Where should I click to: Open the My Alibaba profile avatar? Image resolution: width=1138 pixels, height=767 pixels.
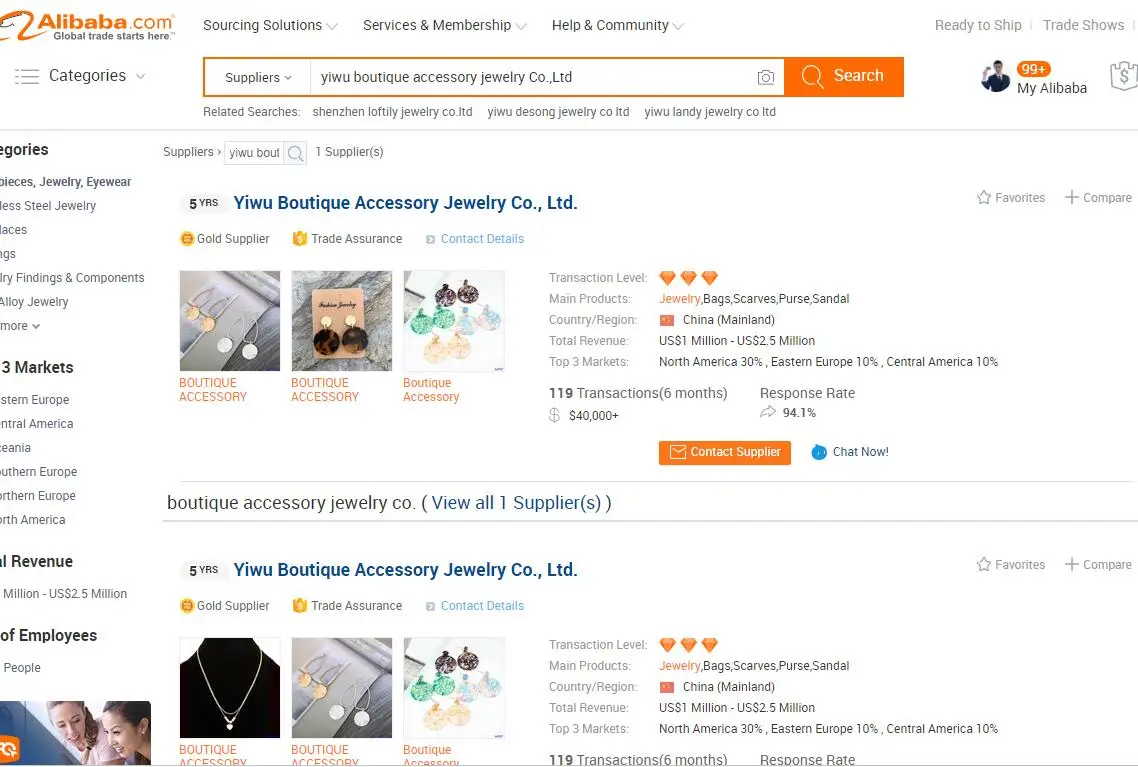pyautogui.click(x=995, y=77)
